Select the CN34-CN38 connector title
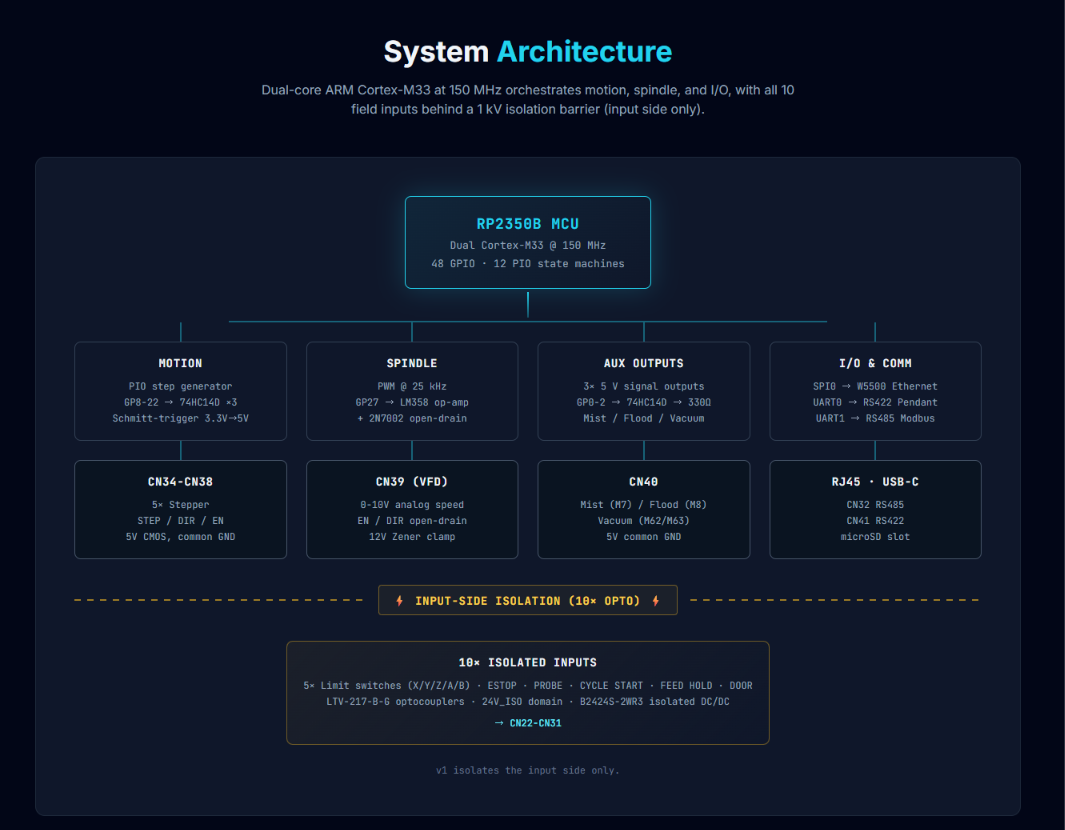Image resolution: width=1065 pixels, height=830 pixels. coord(181,482)
